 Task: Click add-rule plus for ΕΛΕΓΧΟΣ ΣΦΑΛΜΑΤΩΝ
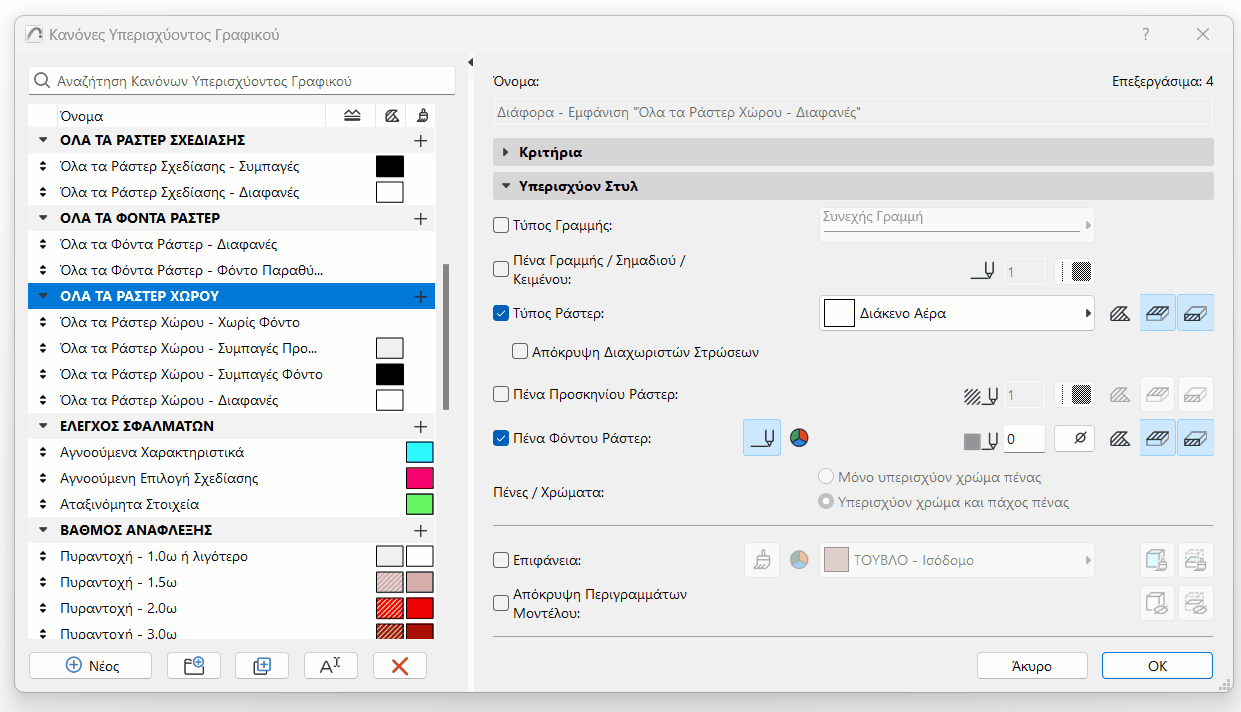click(420, 426)
